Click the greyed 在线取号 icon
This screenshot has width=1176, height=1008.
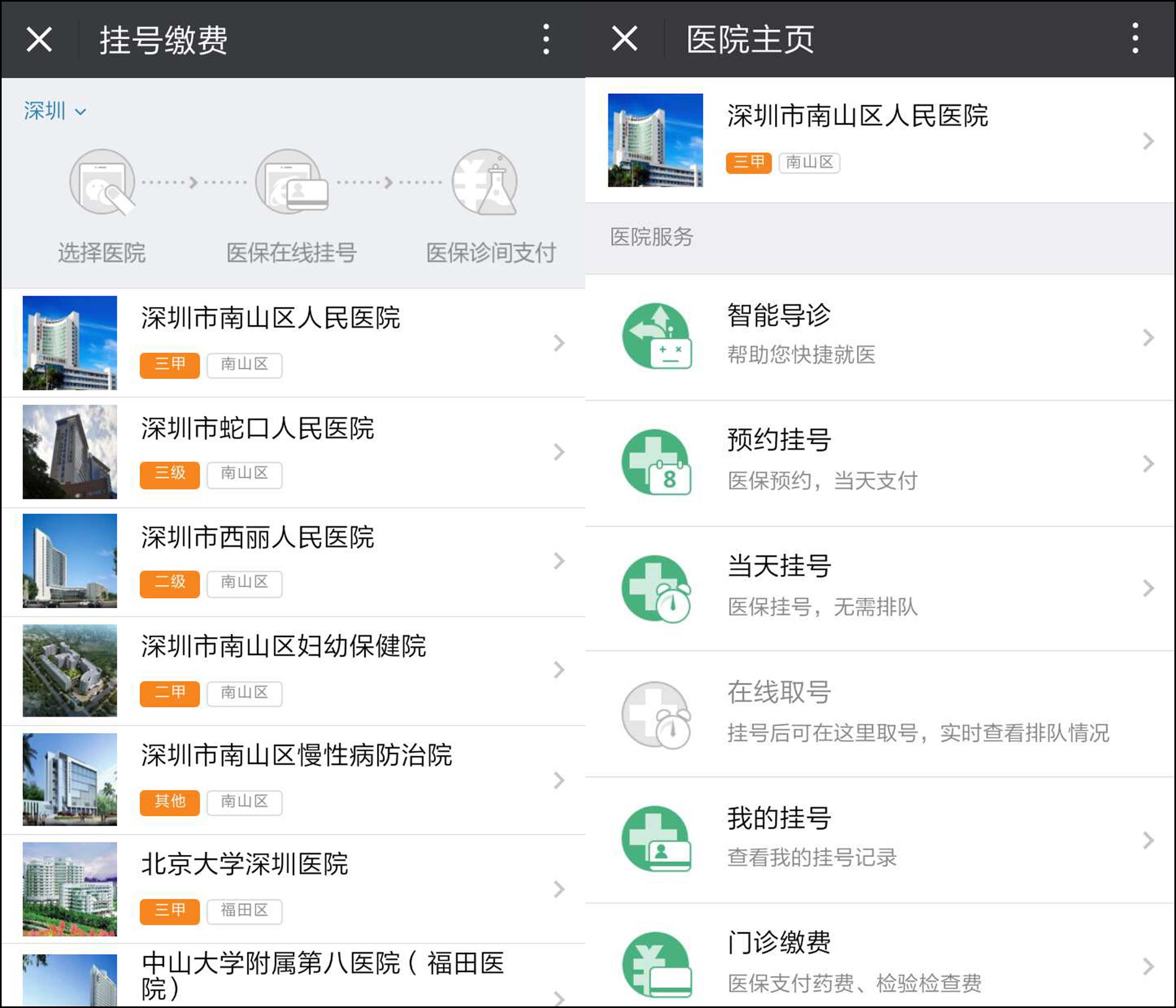pyautogui.click(x=657, y=715)
